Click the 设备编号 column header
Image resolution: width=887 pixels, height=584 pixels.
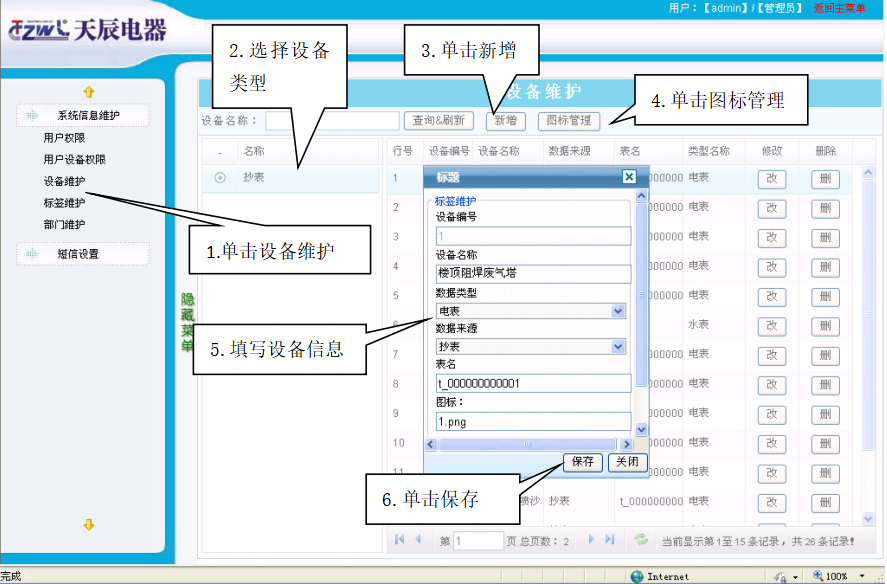pos(449,151)
